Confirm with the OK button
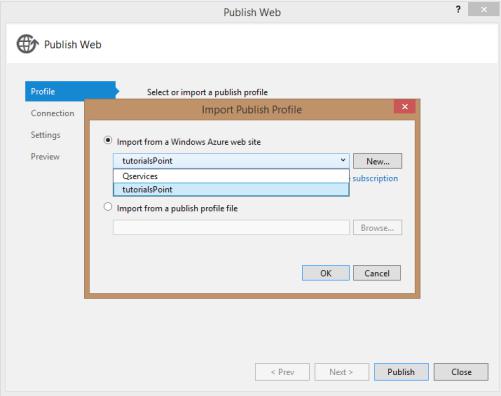The image size is (501, 396). [326, 273]
